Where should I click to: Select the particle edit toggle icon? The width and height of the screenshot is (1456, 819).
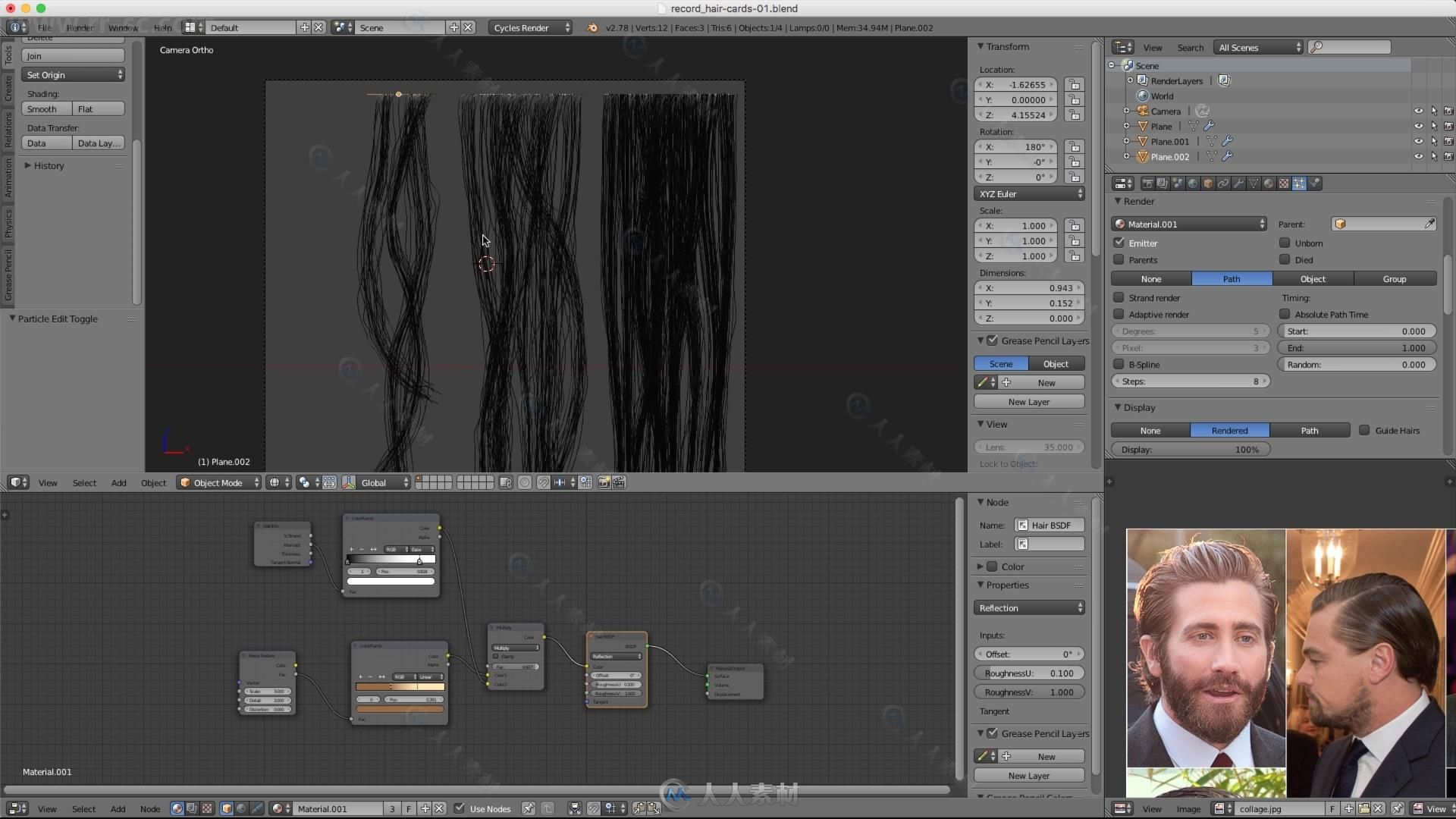[x=11, y=318]
